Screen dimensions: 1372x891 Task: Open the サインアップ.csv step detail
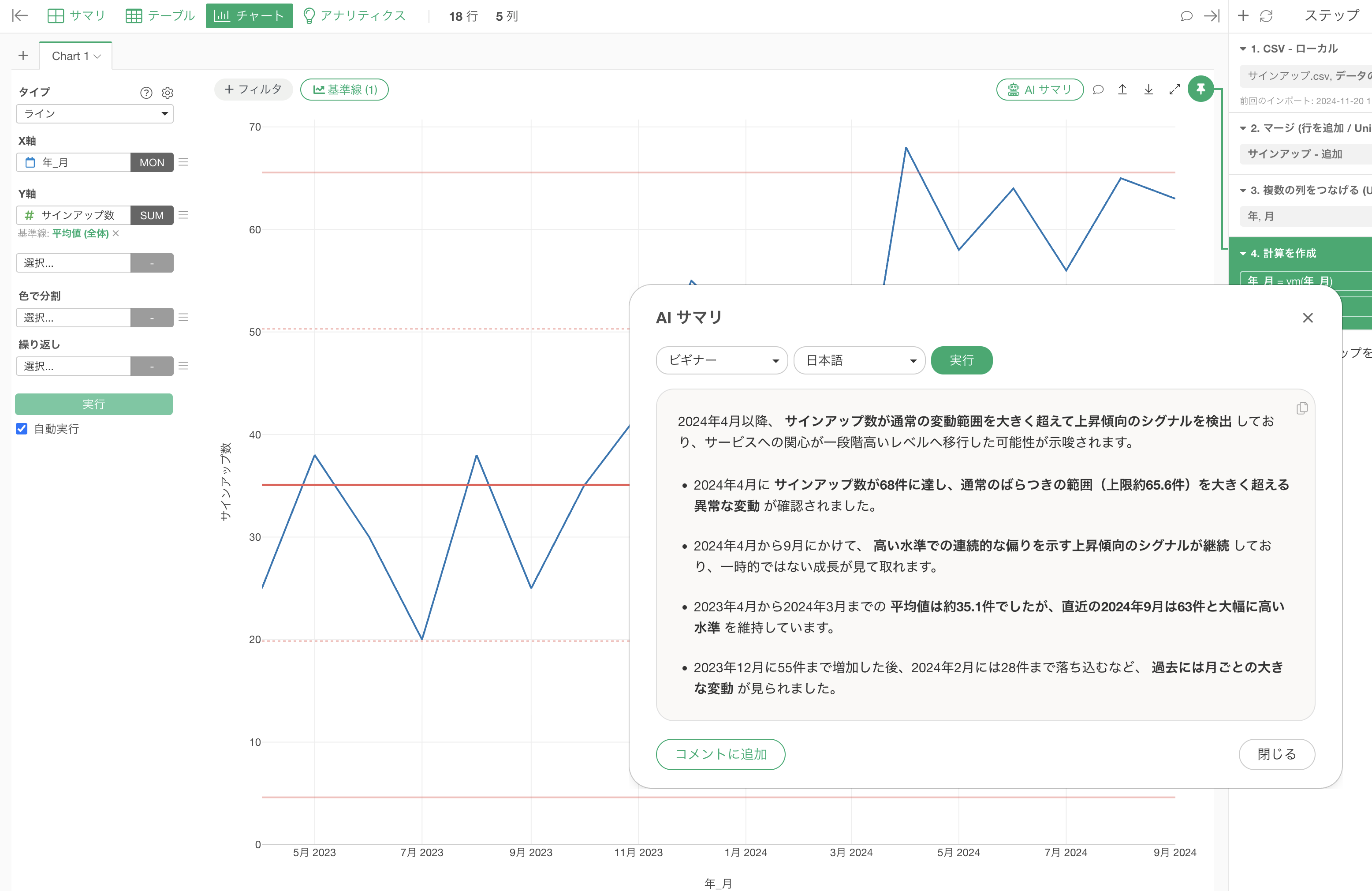(1306, 75)
